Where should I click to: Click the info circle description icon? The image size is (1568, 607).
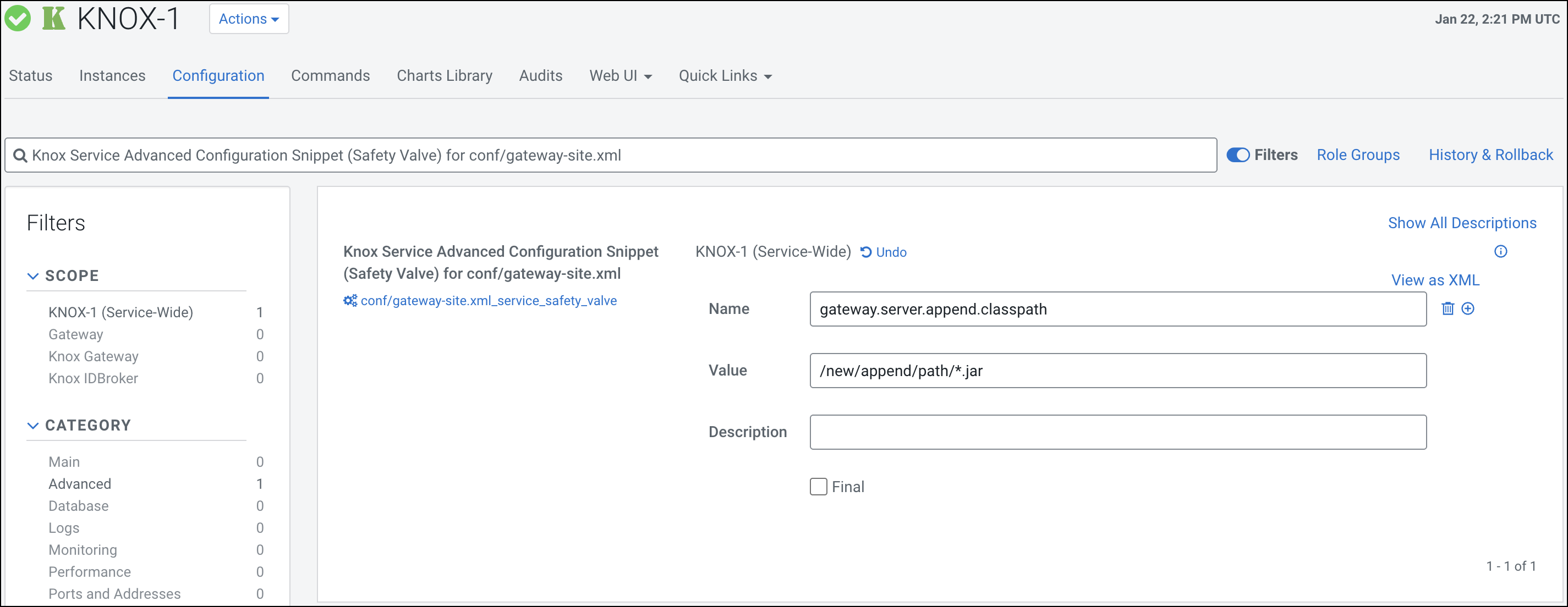click(x=1500, y=252)
